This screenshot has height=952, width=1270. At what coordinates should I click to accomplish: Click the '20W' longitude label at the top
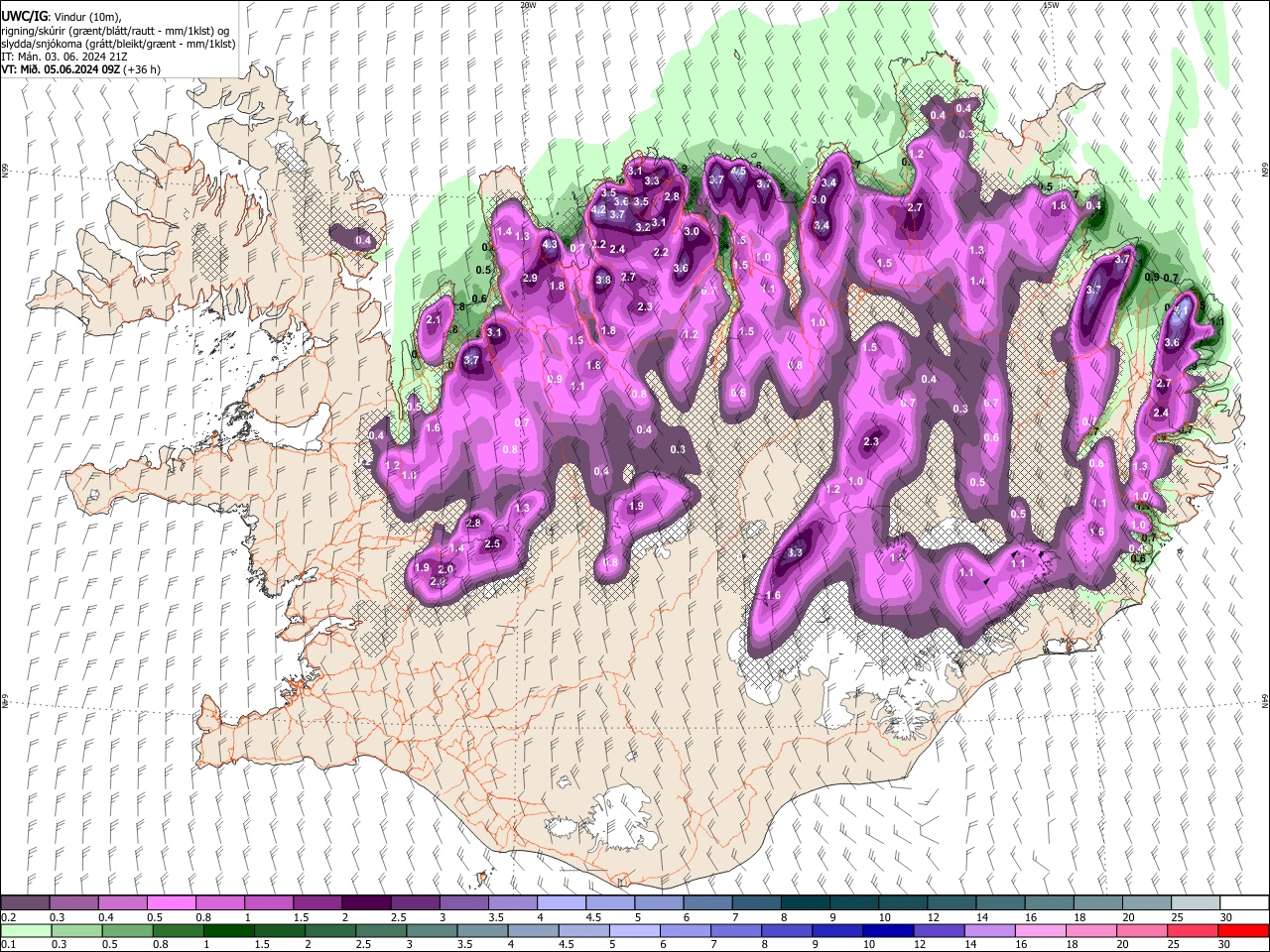[x=528, y=5]
